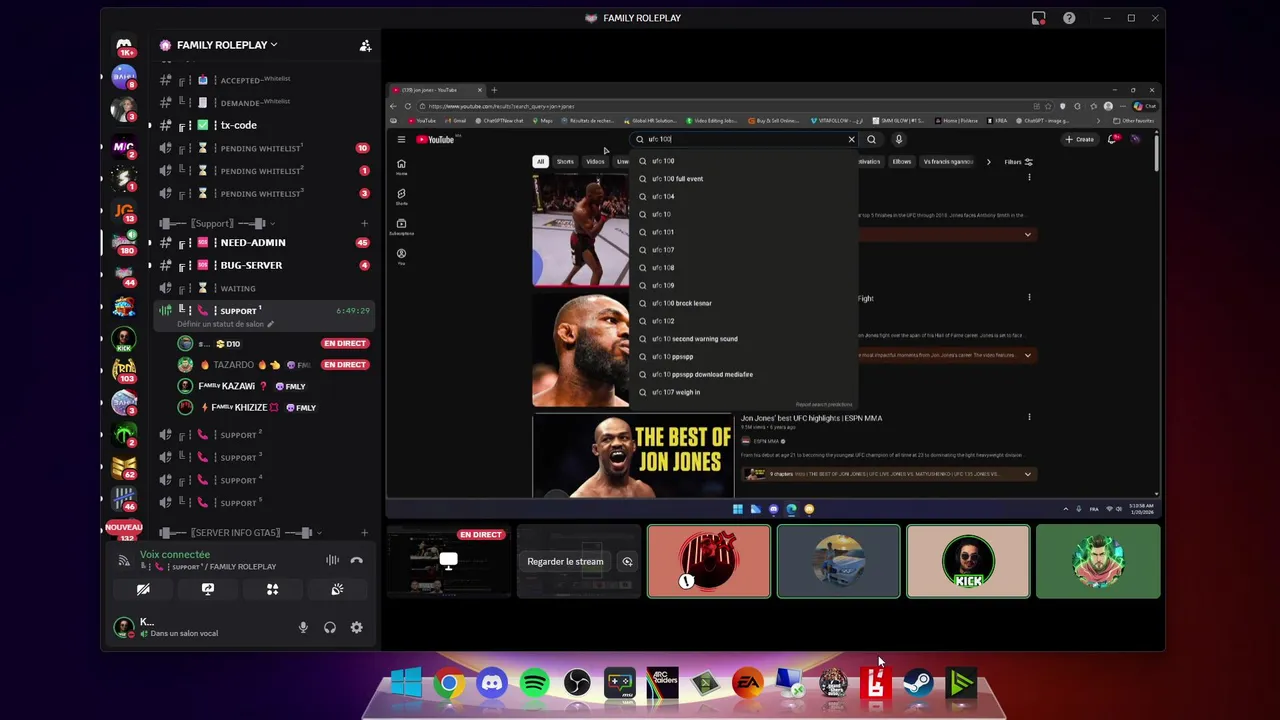Viewport: 1280px width, 720px height.
Task: Join PENDING WHITELIST 2 voice channel
Action: click(x=264, y=171)
